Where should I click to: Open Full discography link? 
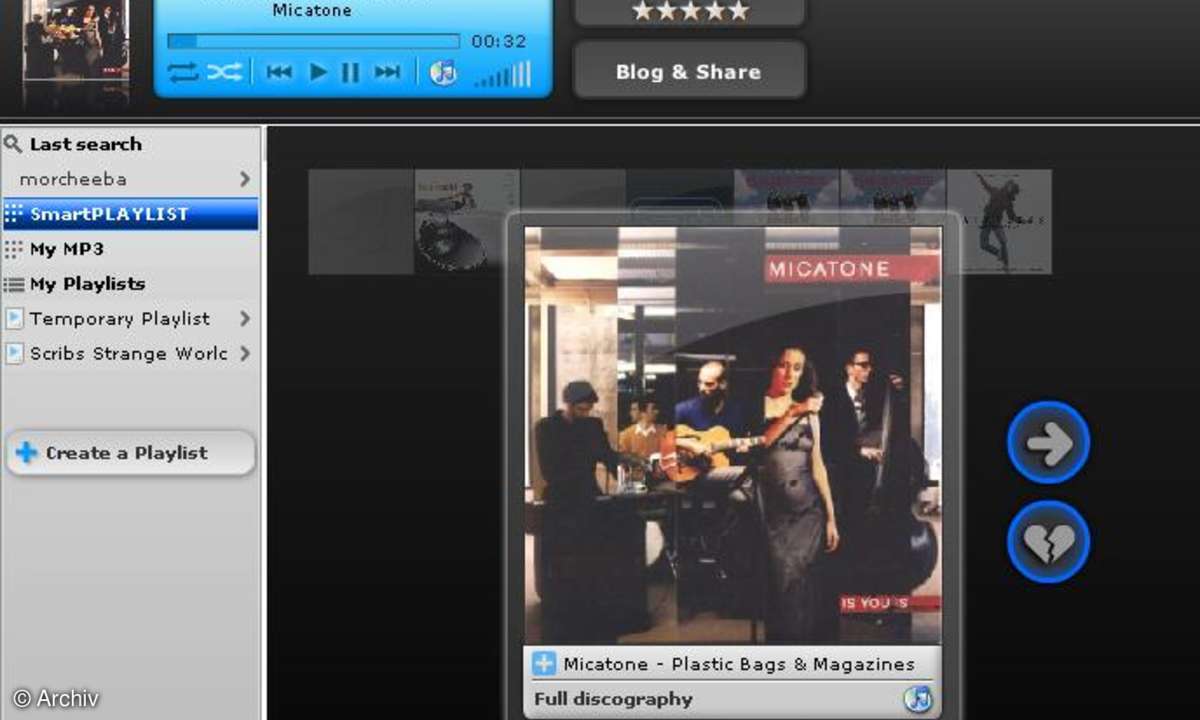613,699
